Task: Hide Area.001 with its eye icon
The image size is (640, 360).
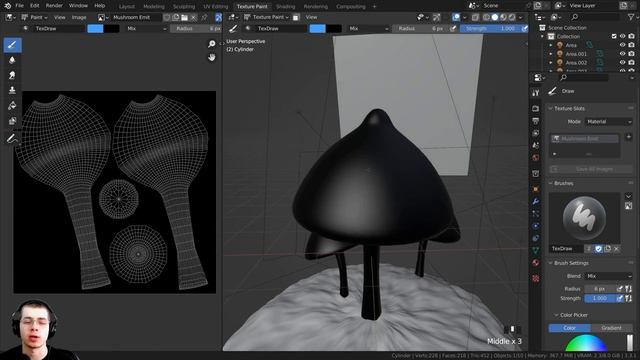Action: point(622,53)
